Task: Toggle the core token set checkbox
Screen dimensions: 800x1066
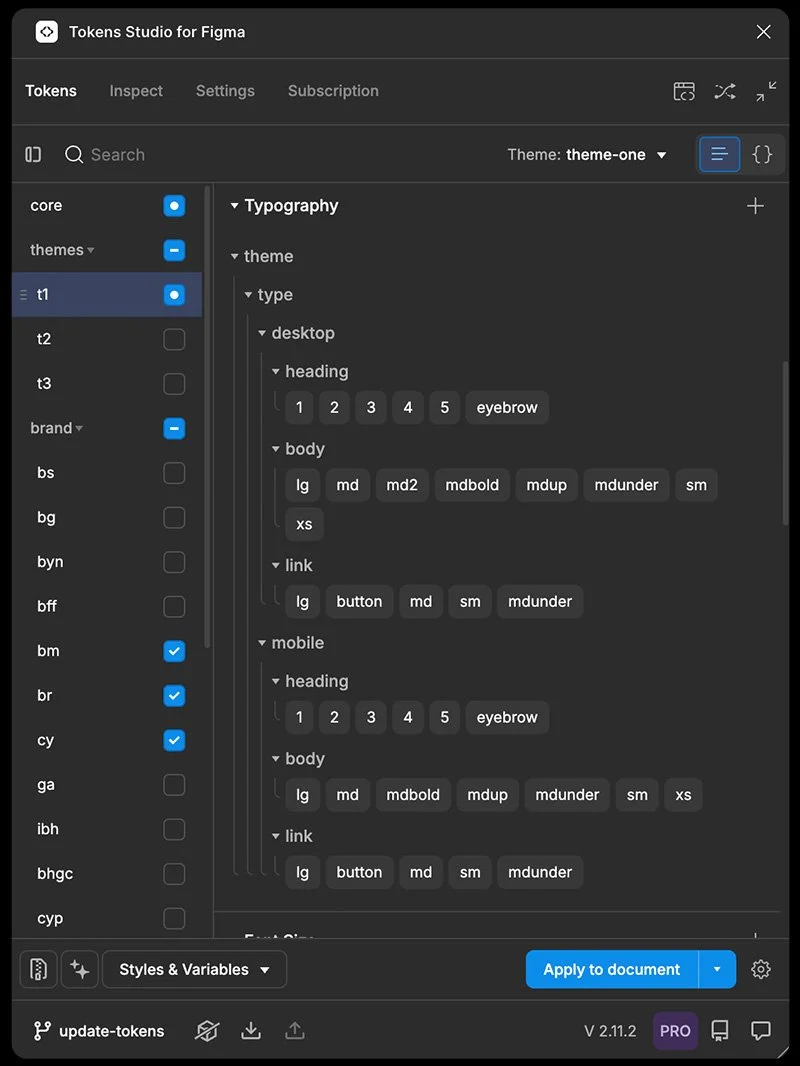Action: click(x=174, y=206)
